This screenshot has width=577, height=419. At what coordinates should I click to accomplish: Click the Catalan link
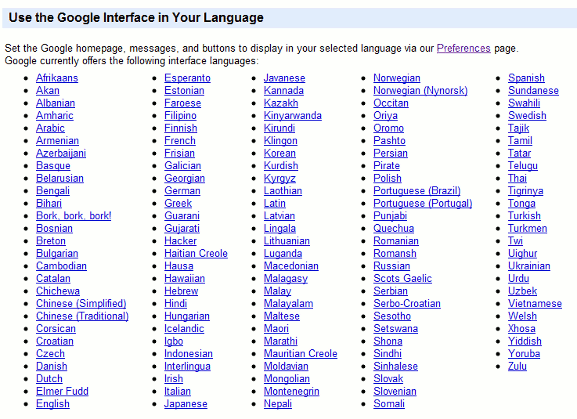click(x=53, y=278)
